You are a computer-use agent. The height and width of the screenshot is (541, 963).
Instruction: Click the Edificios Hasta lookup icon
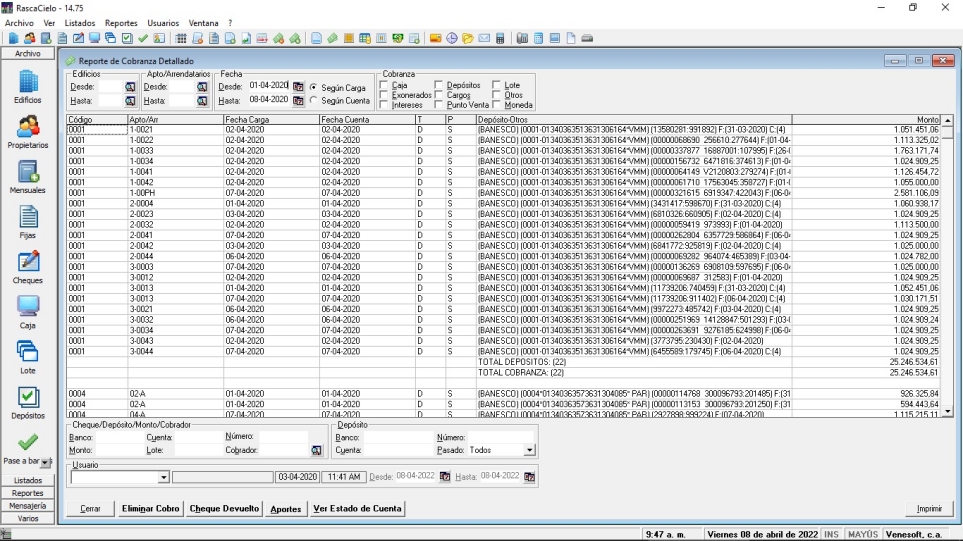pos(130,101)
